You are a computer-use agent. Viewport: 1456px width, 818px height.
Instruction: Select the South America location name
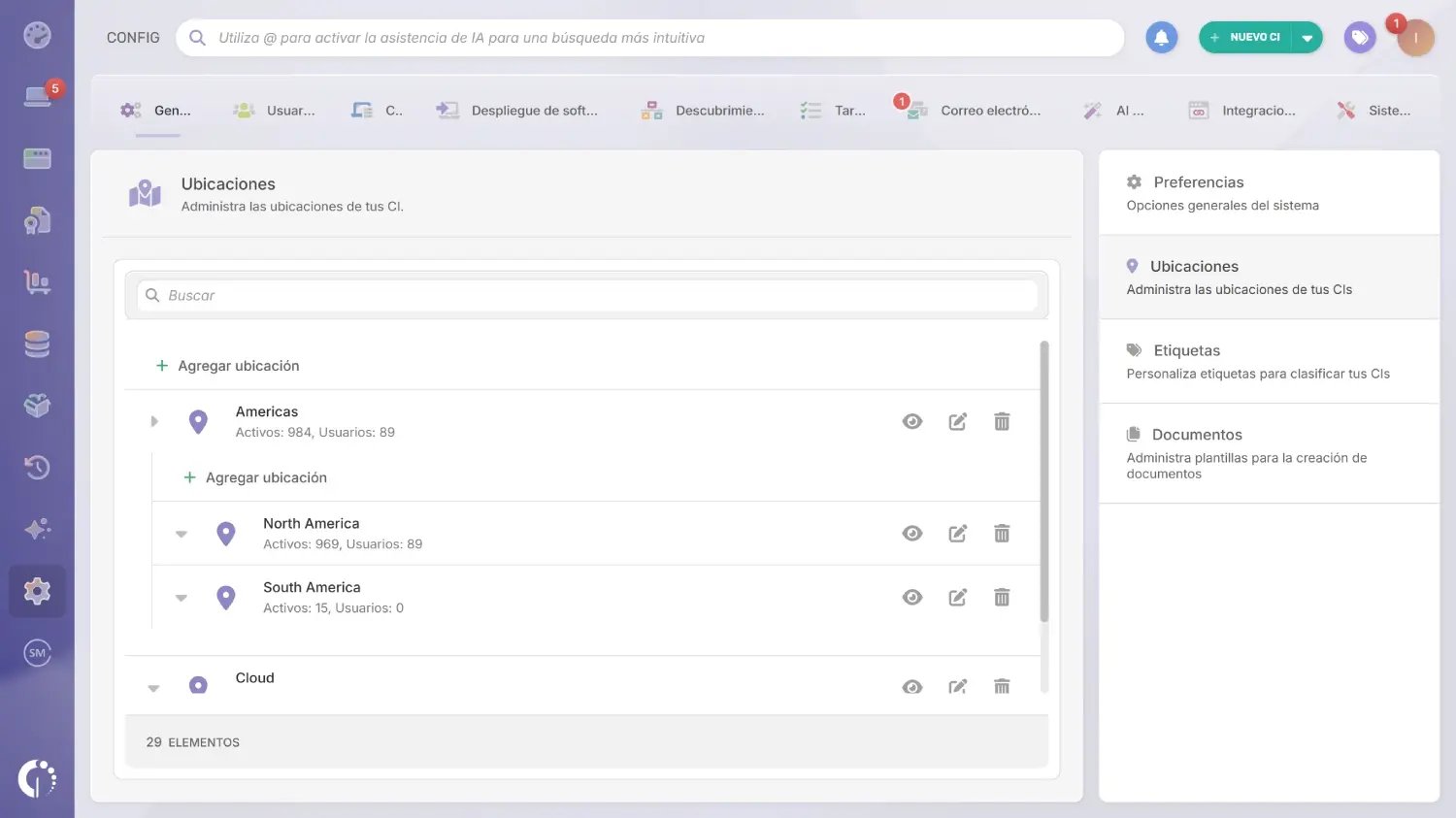(x=312, y=587)
